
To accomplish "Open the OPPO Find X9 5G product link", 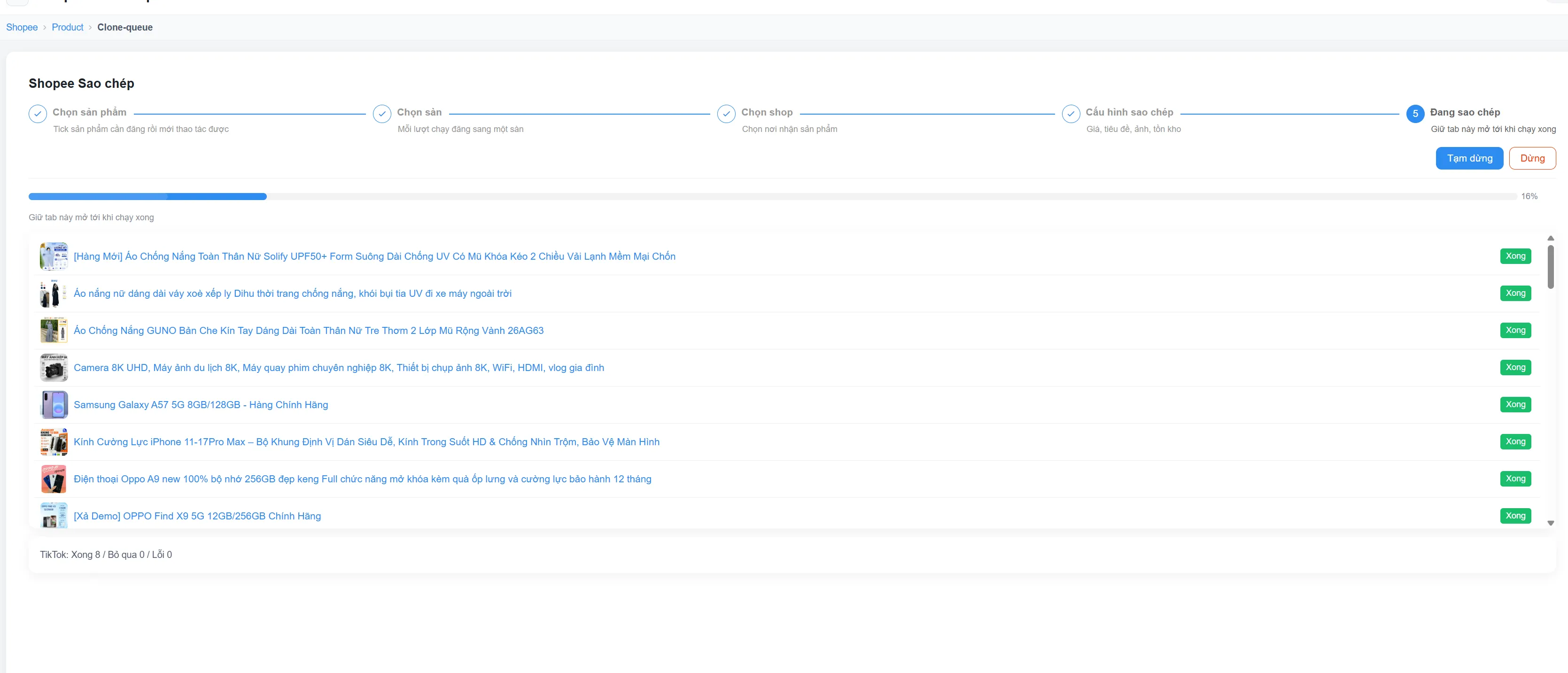I will 197,517.
